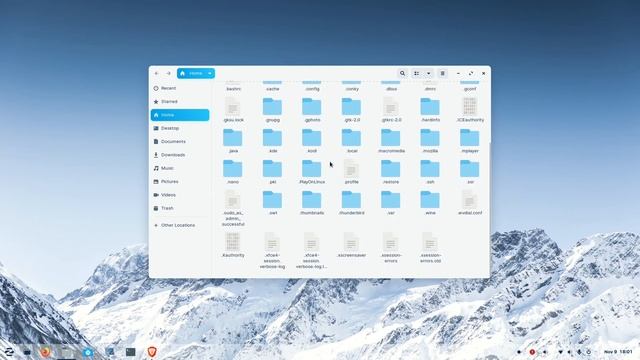
Task: Go back using the back arrow
Action: 157,73
